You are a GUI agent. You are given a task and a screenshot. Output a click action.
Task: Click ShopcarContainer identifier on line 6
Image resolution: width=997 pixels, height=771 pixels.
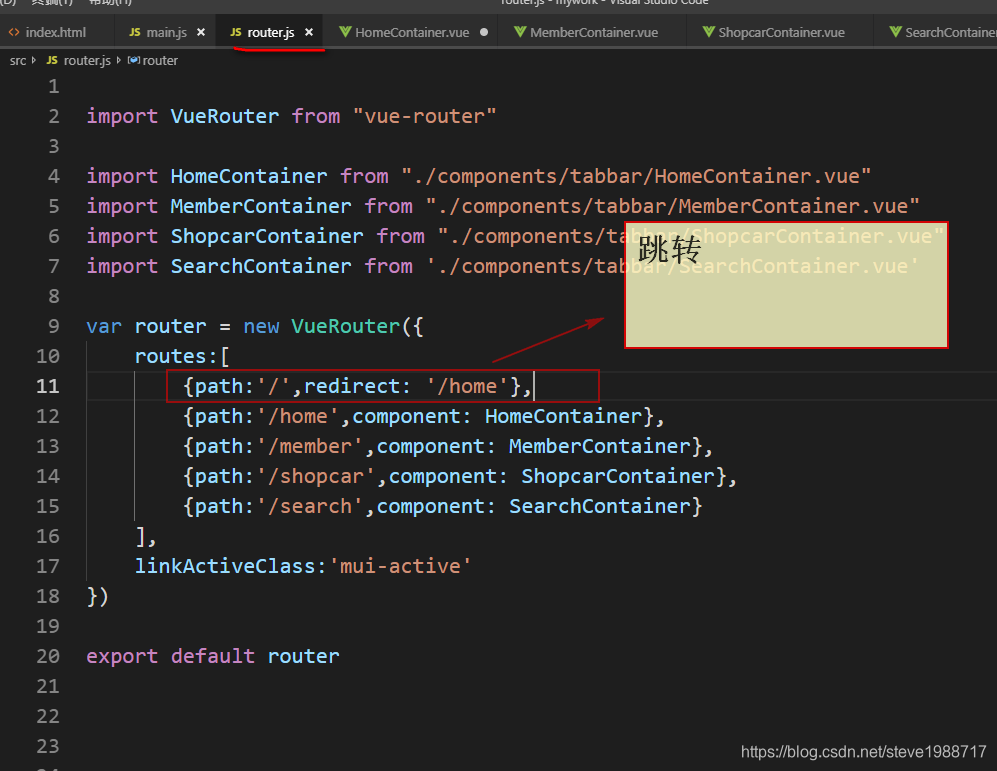click(x=266, y=236)
